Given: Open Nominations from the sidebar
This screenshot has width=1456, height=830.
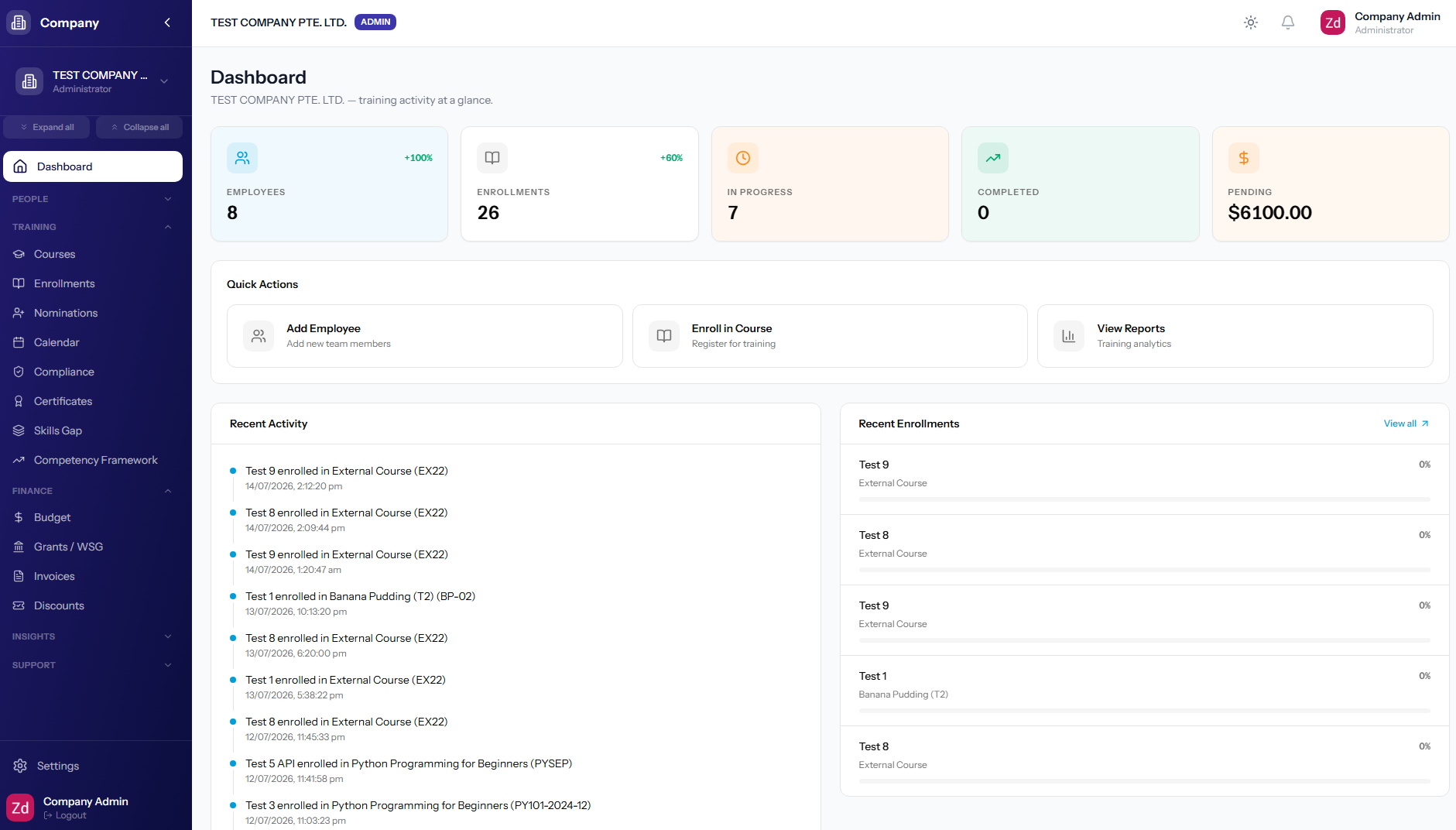Looking at the screenshot, I should click(93, 313).
